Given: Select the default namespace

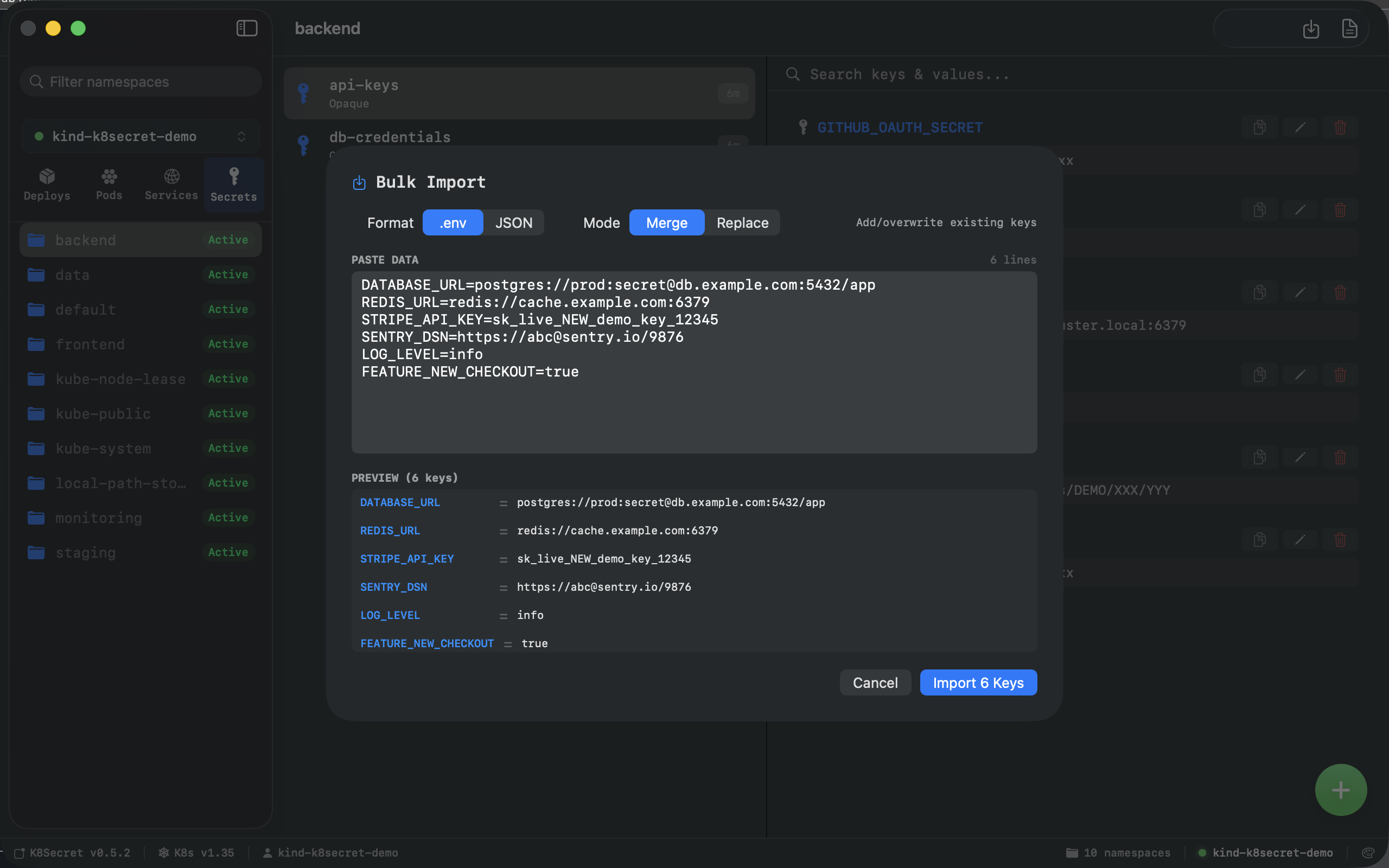Looking at the screenshot, I should point(141,309).
